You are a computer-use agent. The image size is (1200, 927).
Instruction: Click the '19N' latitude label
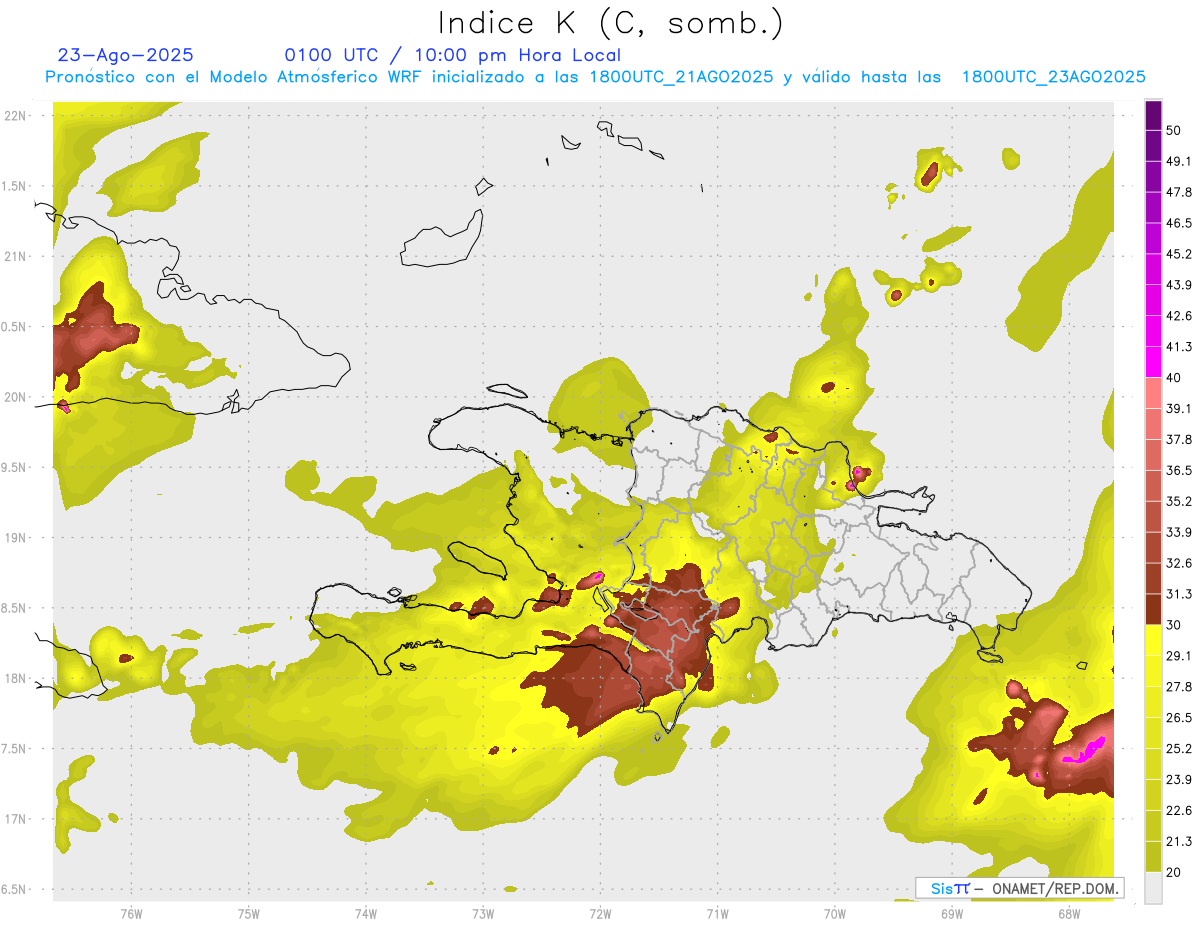click(16, 538)
